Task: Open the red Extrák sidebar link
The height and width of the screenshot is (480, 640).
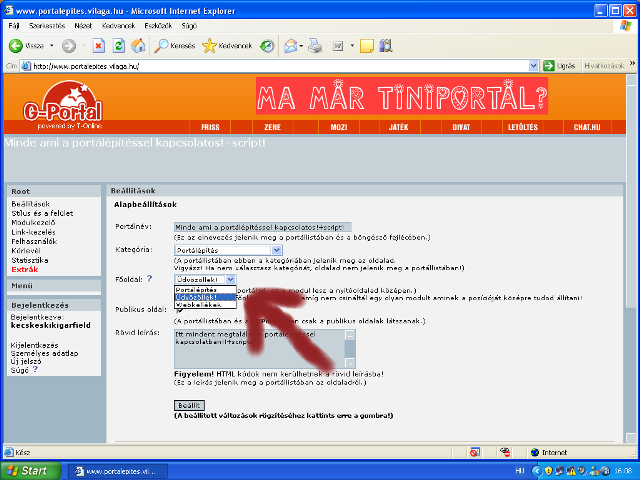Action: pos(24,269)
